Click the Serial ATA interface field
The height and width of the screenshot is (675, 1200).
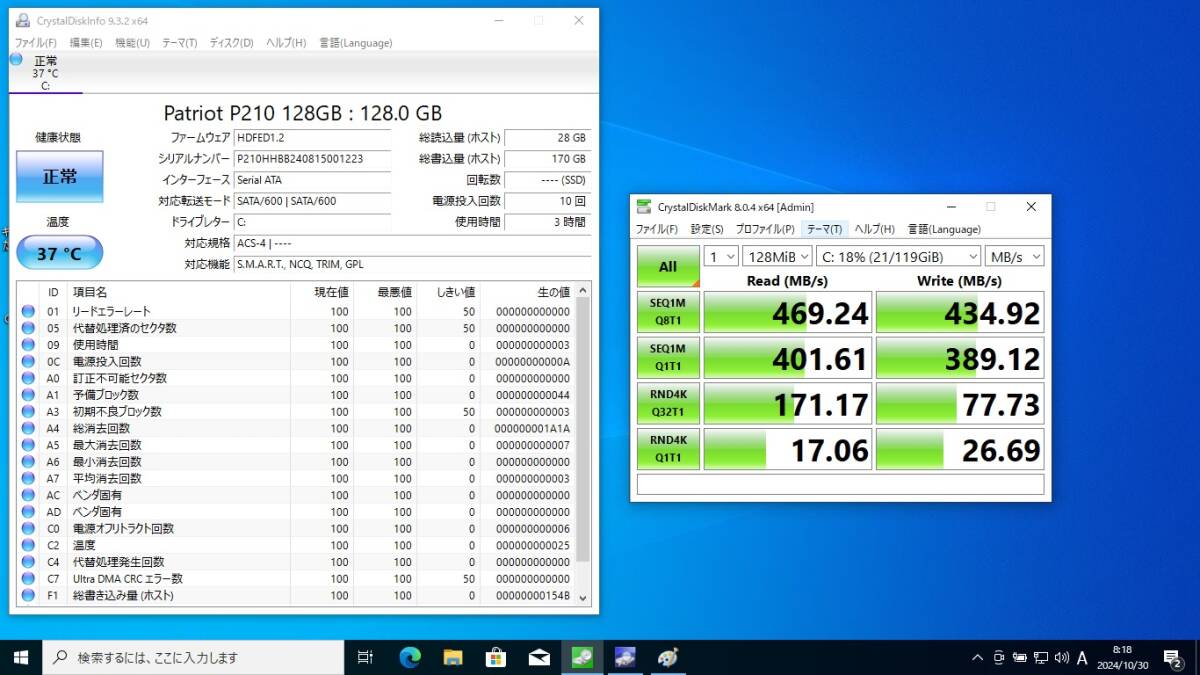(312, 180)
